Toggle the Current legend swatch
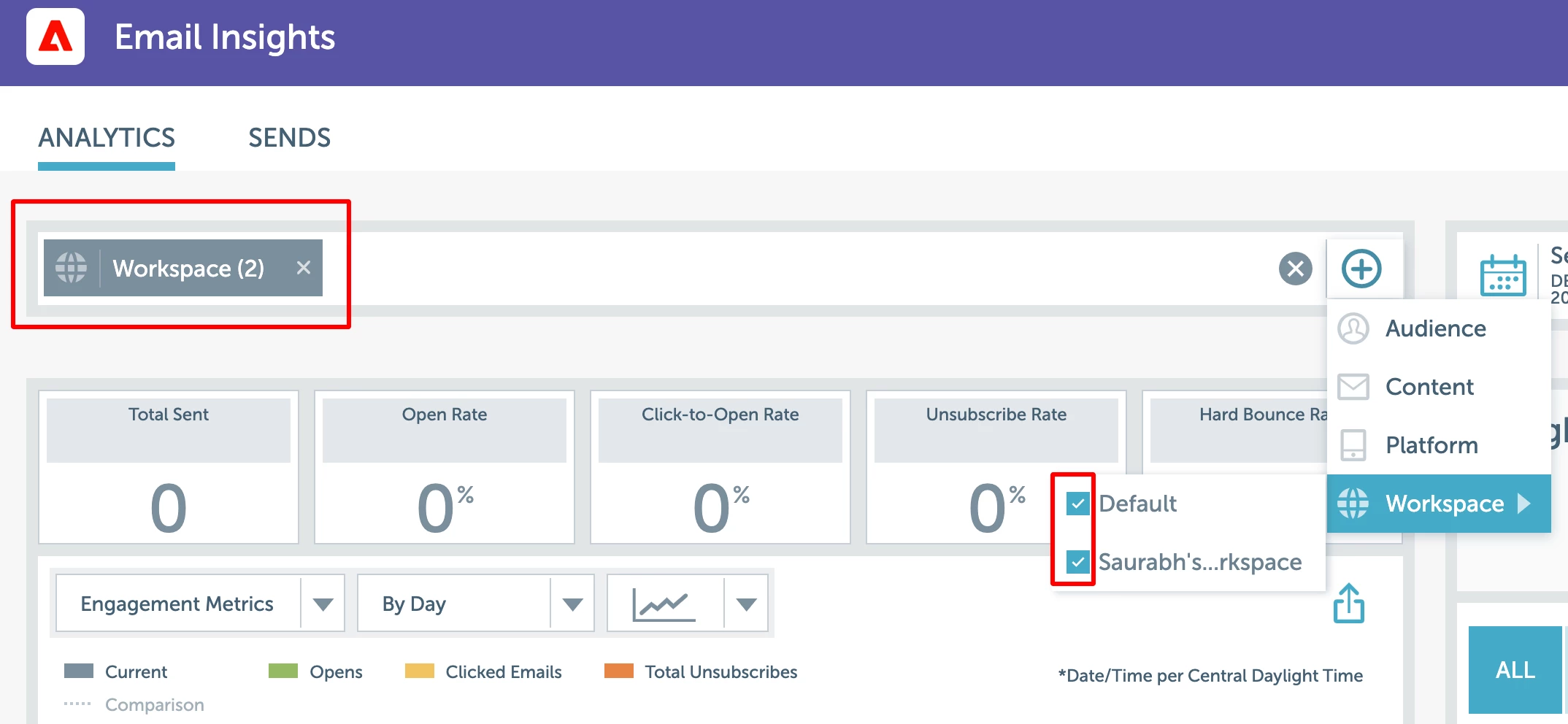 pyautogui.click(x=79, y=671)
